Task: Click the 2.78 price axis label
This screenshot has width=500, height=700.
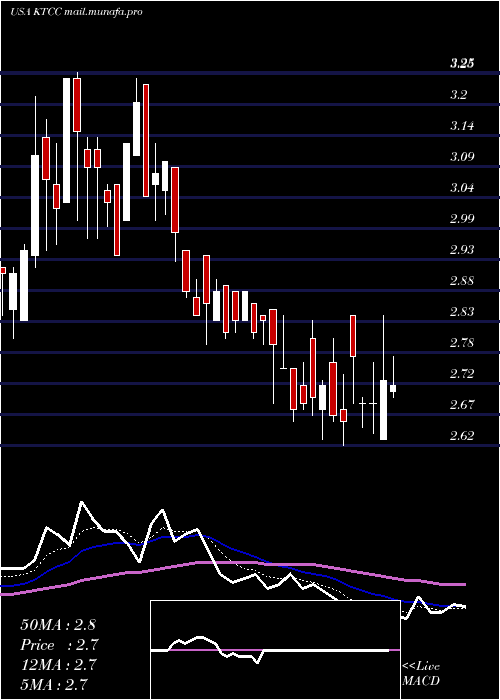Action: click(461, 343)
